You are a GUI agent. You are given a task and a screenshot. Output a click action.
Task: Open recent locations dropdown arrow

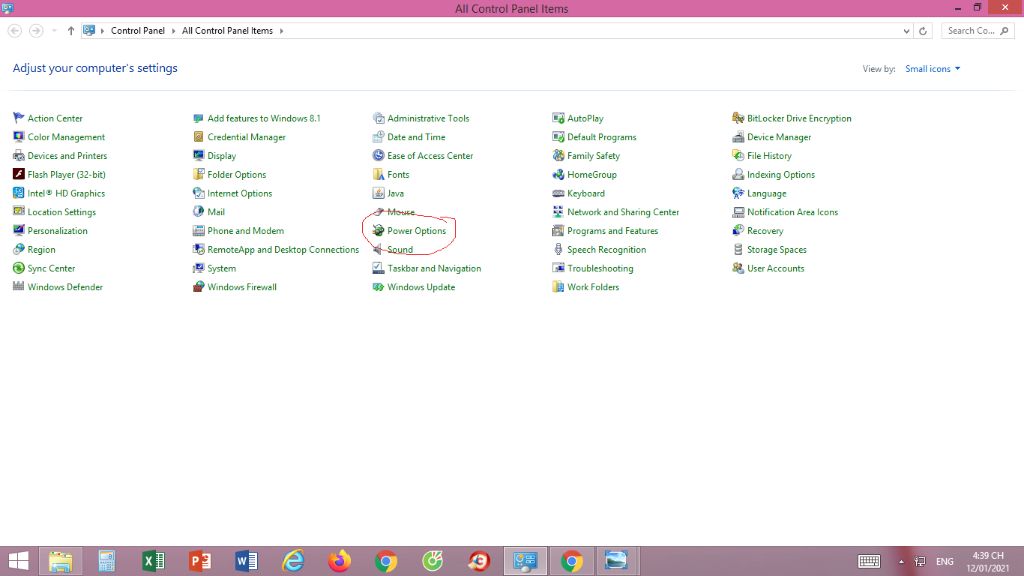pos(54,31)
